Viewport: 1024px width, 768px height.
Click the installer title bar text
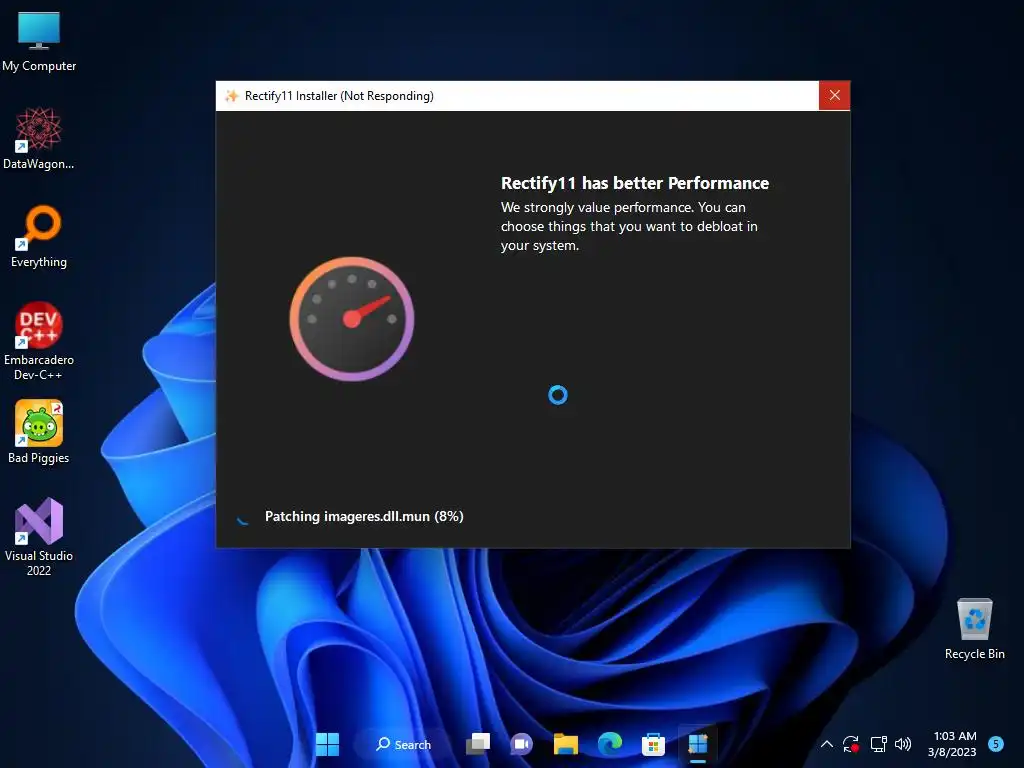tap(339, 96)
